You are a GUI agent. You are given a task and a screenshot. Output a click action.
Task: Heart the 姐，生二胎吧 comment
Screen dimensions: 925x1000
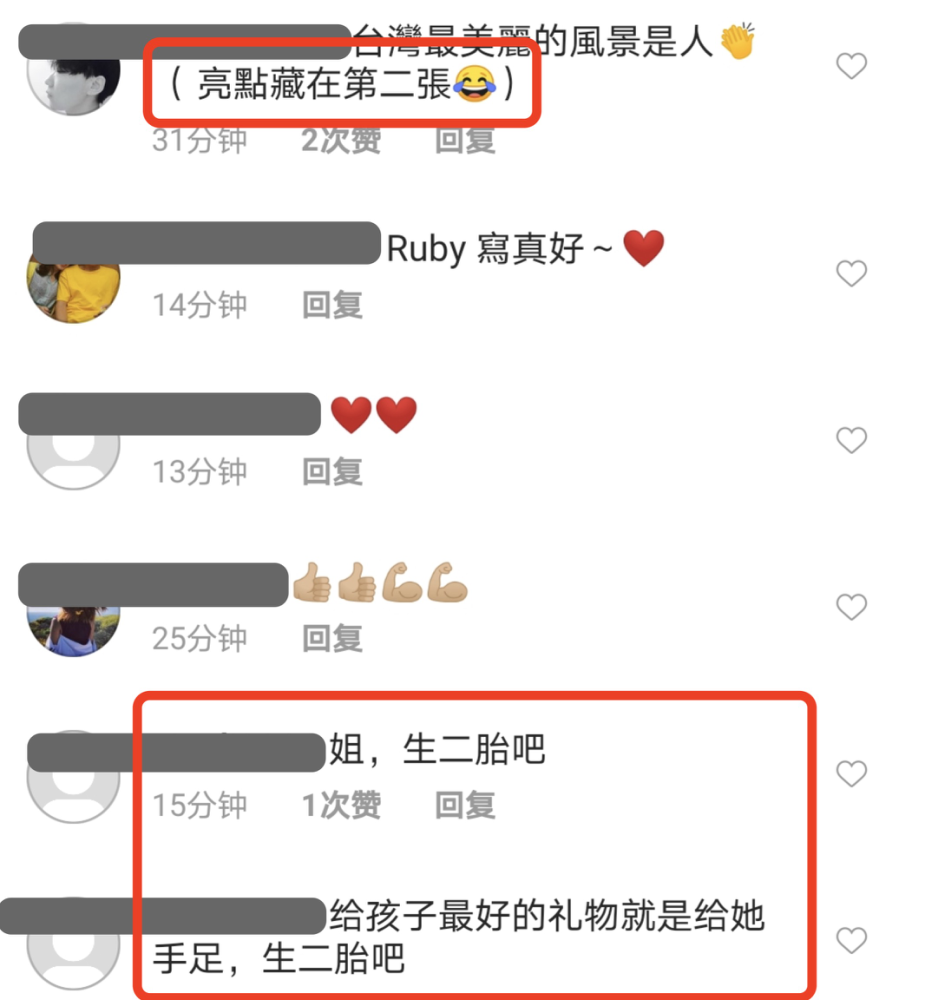click(x=851, y=774)
